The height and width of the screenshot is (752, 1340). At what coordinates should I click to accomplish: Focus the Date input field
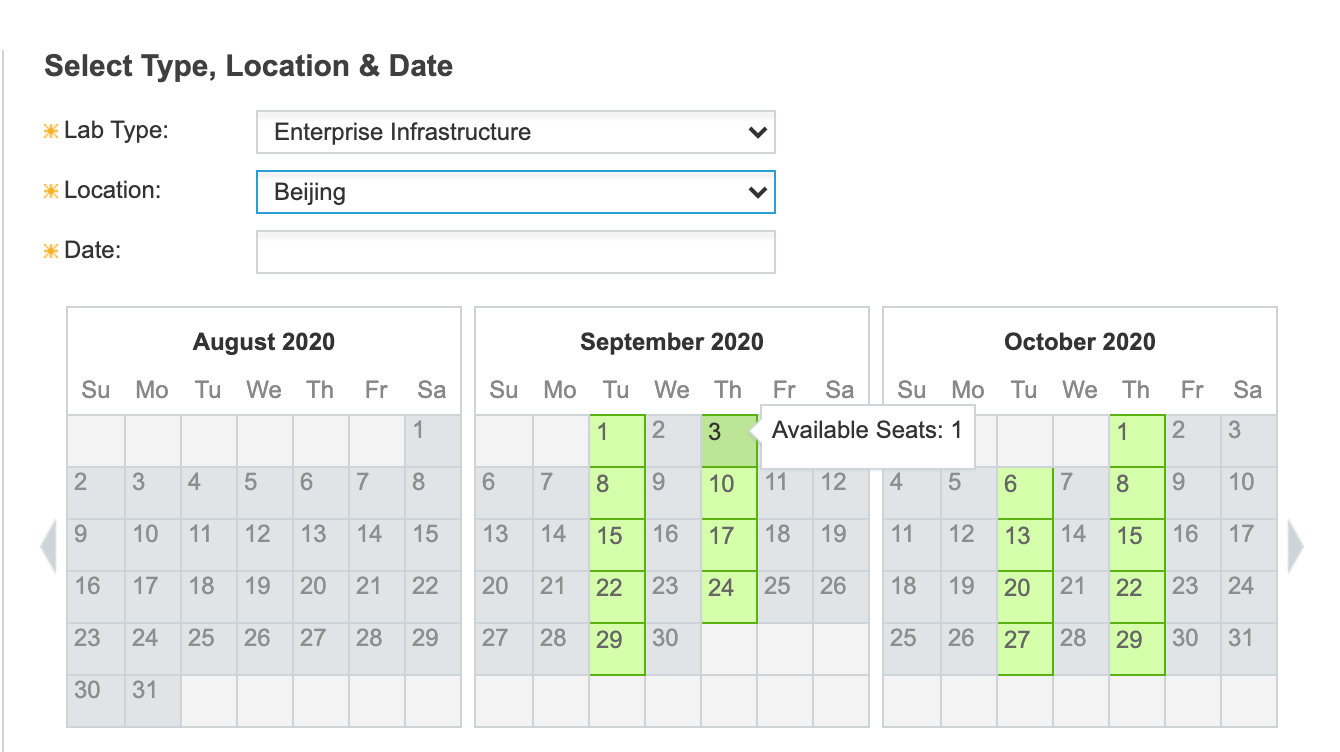[x=516, y=252]
